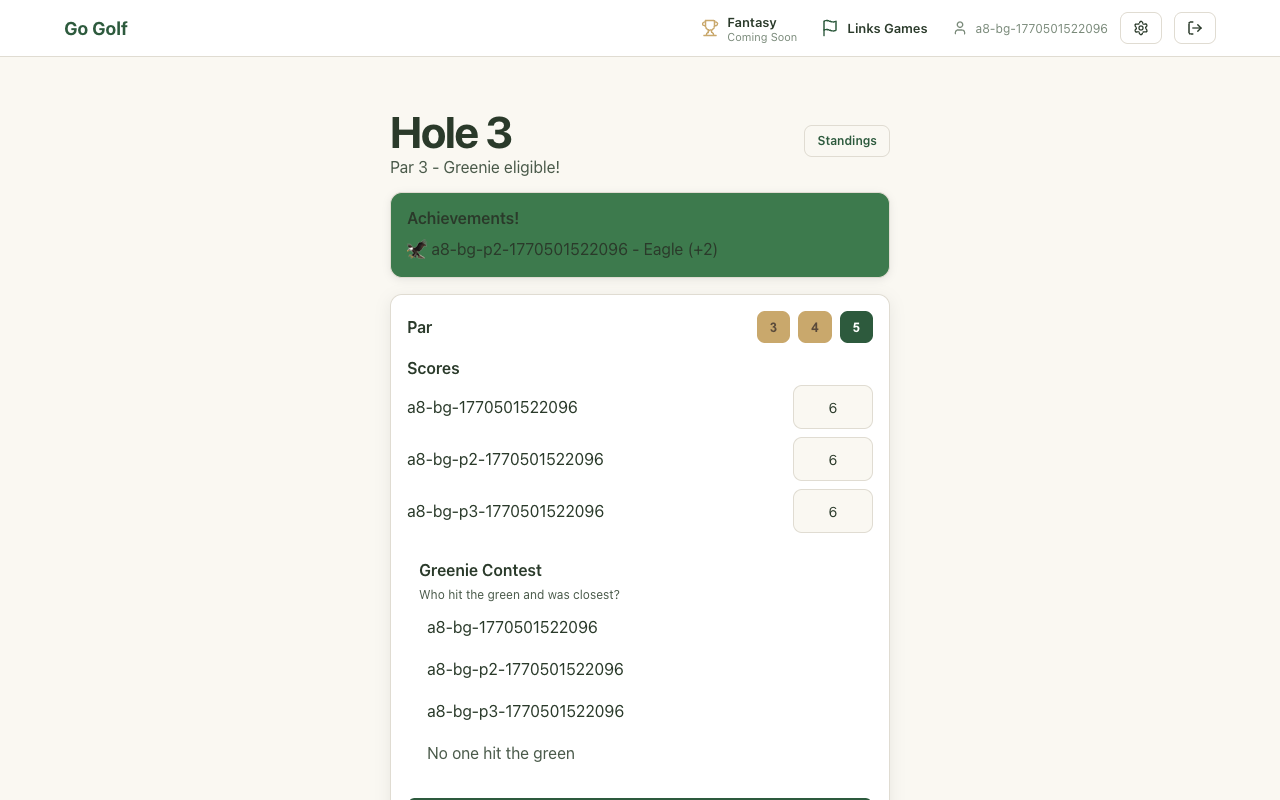1280x800 pixels.
Task: Open the Fantasy Coming Soon item
Action: 761,29
